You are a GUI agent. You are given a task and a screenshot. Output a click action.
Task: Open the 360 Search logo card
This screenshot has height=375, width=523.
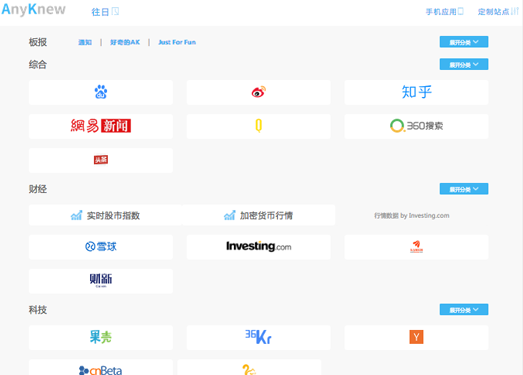[x=416, y=126]
